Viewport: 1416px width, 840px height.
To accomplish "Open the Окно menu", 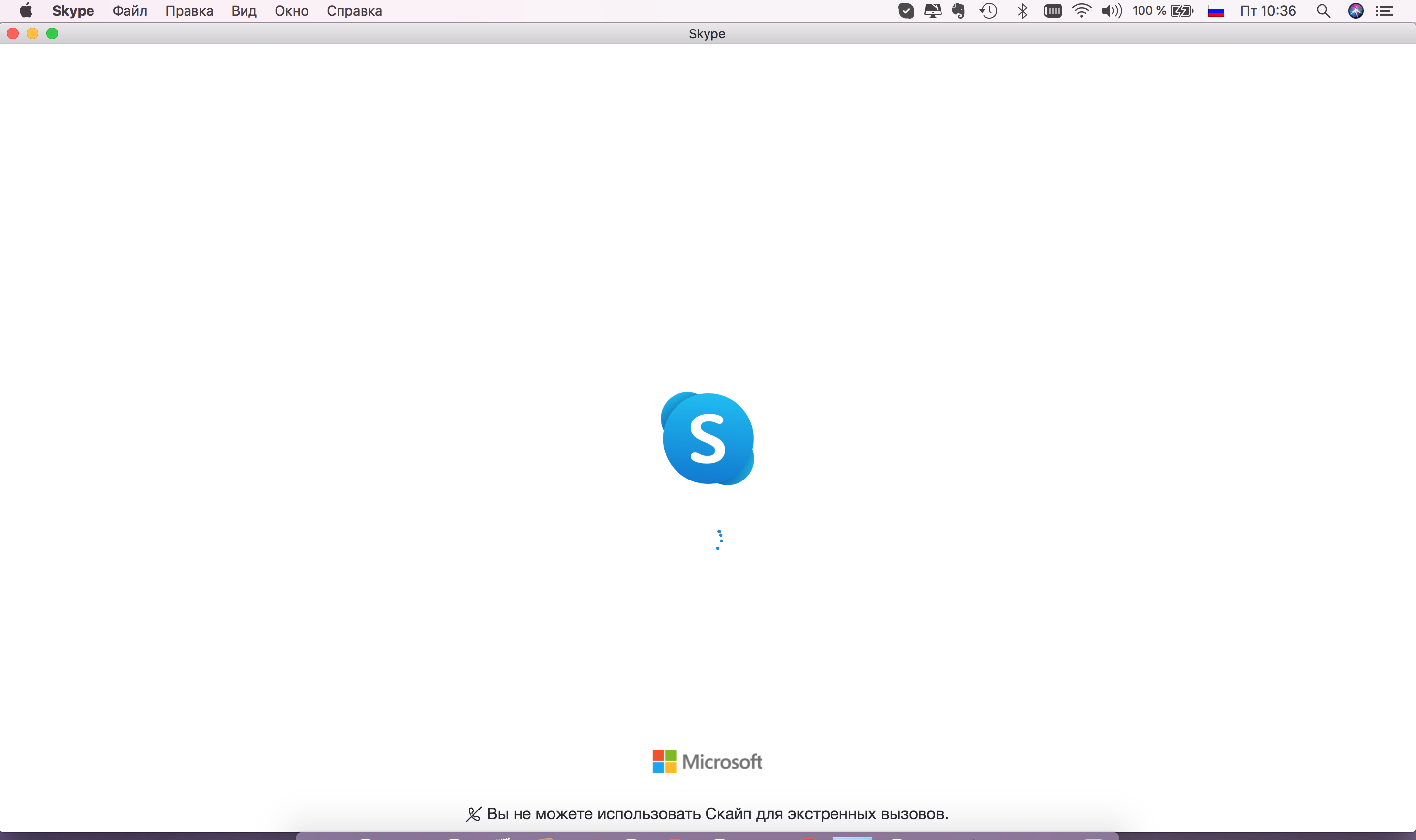I will tap(292, 11).
